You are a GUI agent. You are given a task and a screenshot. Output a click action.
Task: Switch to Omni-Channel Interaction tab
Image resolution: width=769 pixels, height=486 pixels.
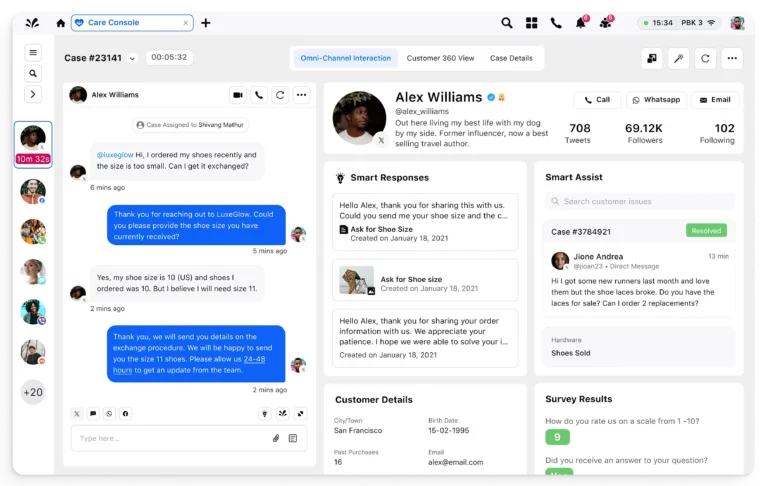[346, 58]
